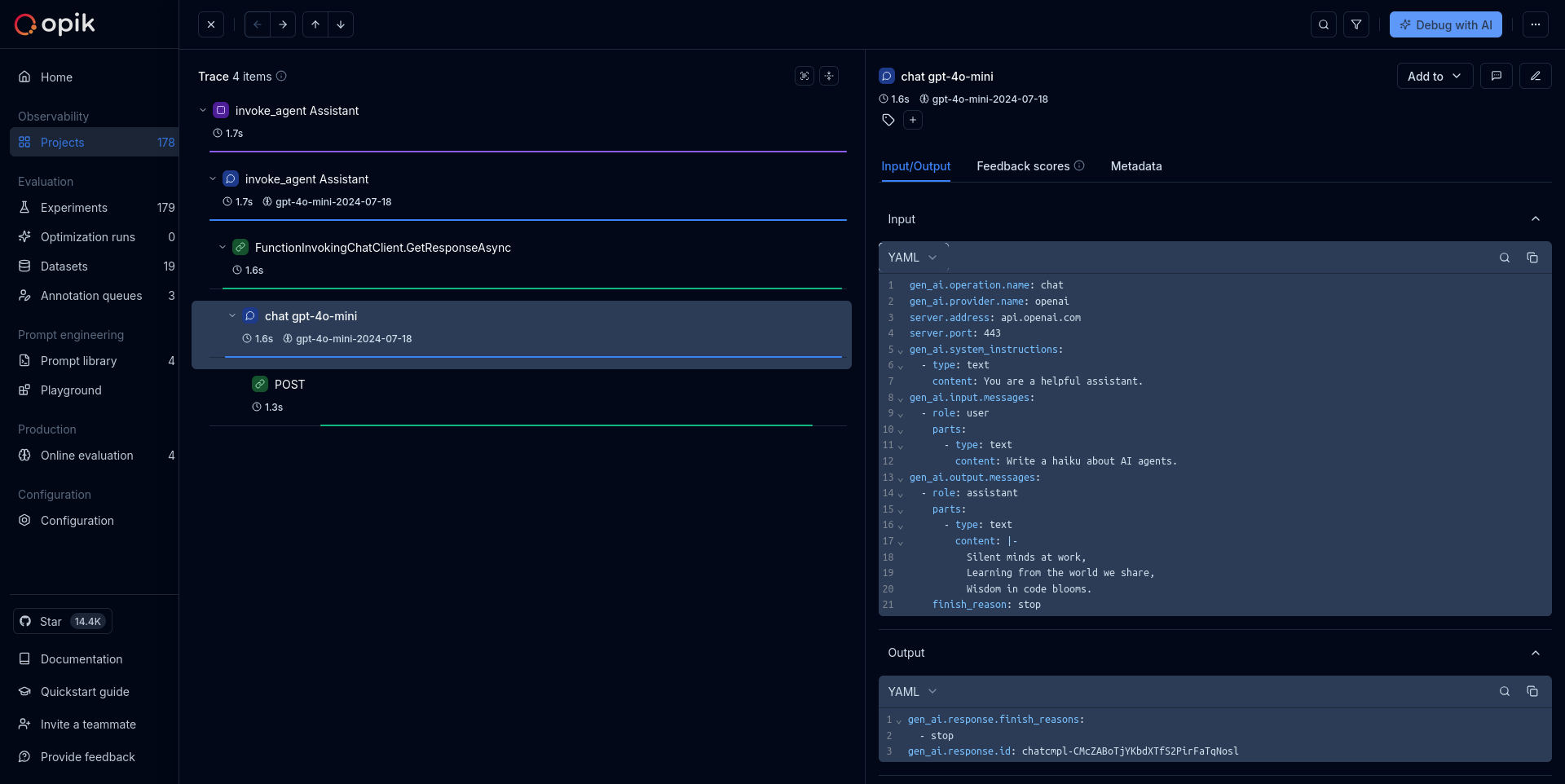Click the edit pencil icon on the trace
Screen dimensions: 1565x784
[1536, 76]
